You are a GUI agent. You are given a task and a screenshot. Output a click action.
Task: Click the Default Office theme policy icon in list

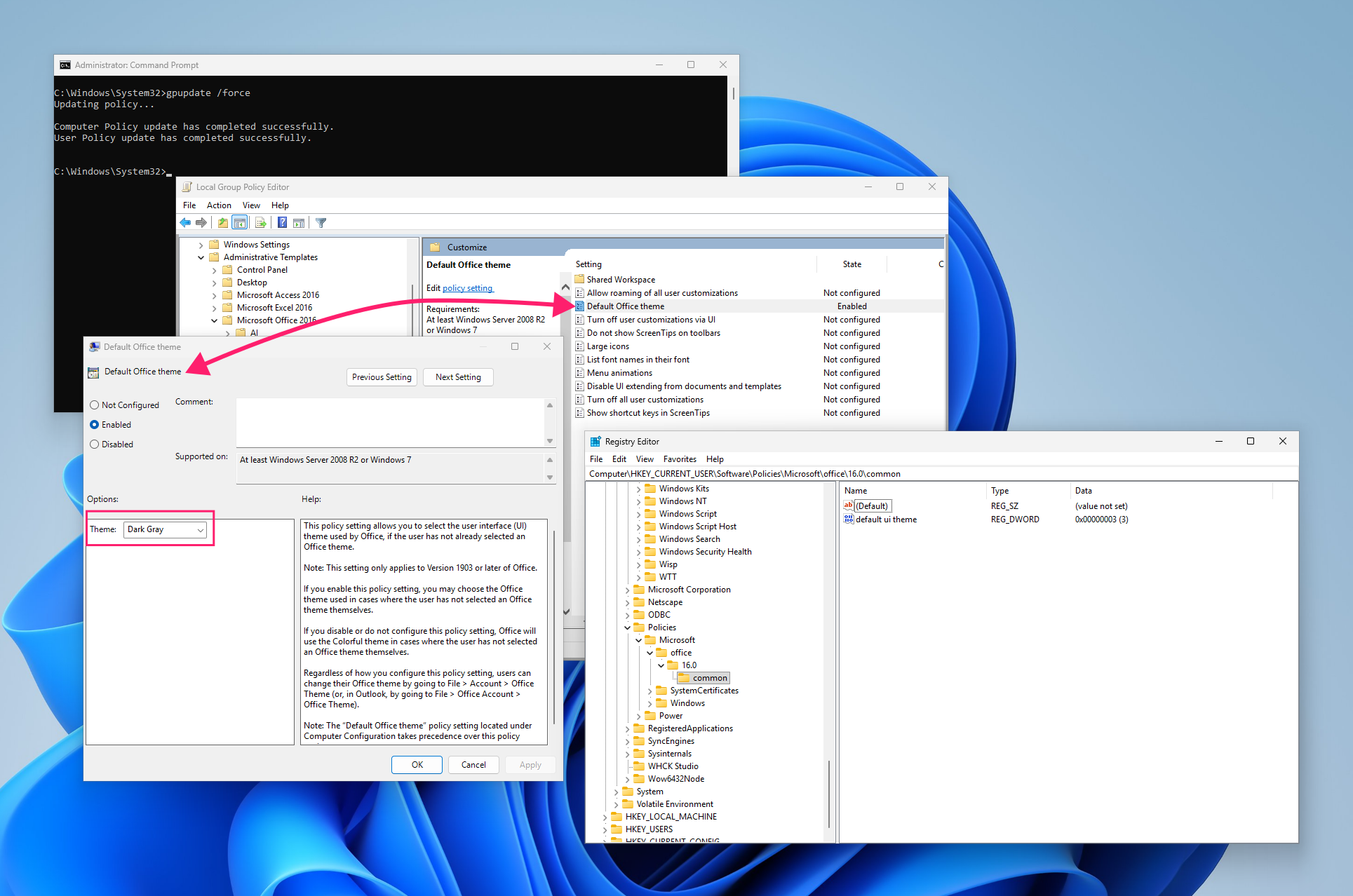tap(579, 306)
